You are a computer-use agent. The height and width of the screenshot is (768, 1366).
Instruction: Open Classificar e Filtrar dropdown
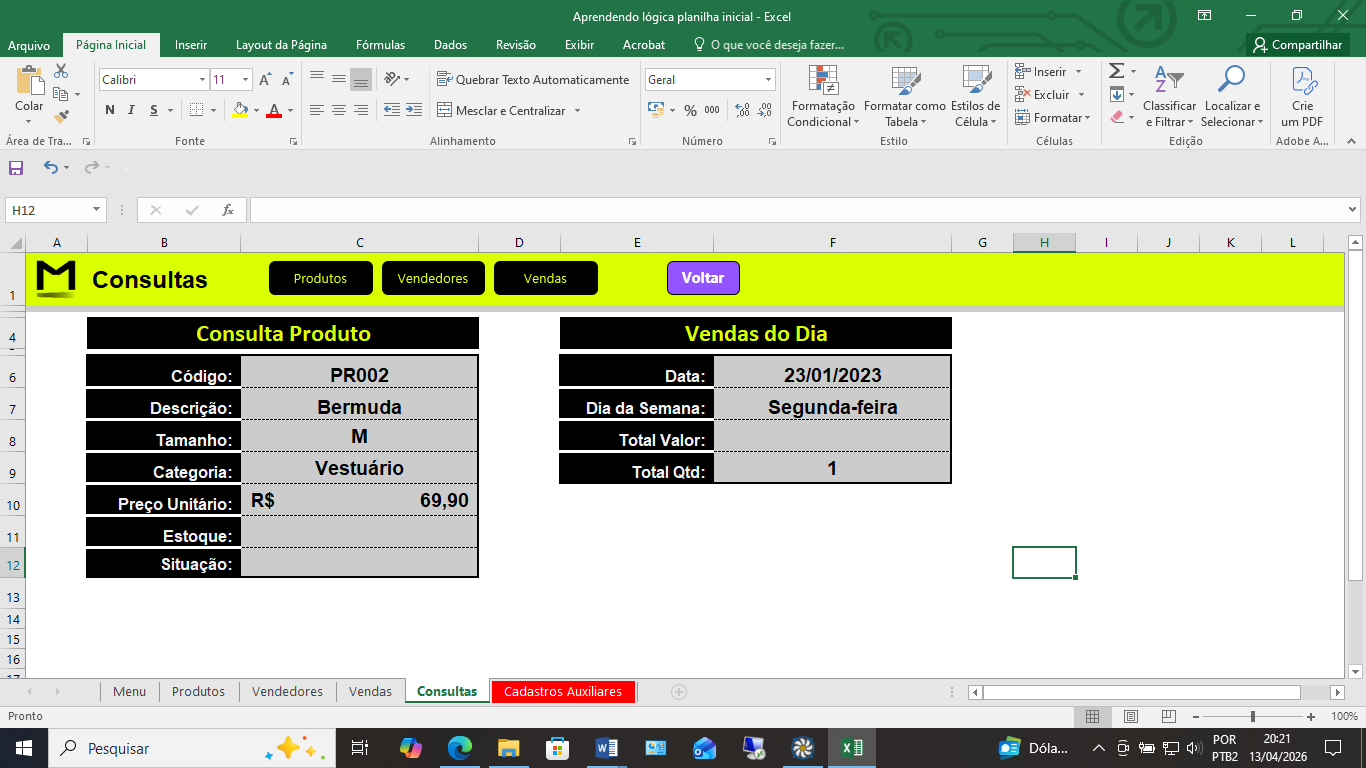[x=1169, y=97]
